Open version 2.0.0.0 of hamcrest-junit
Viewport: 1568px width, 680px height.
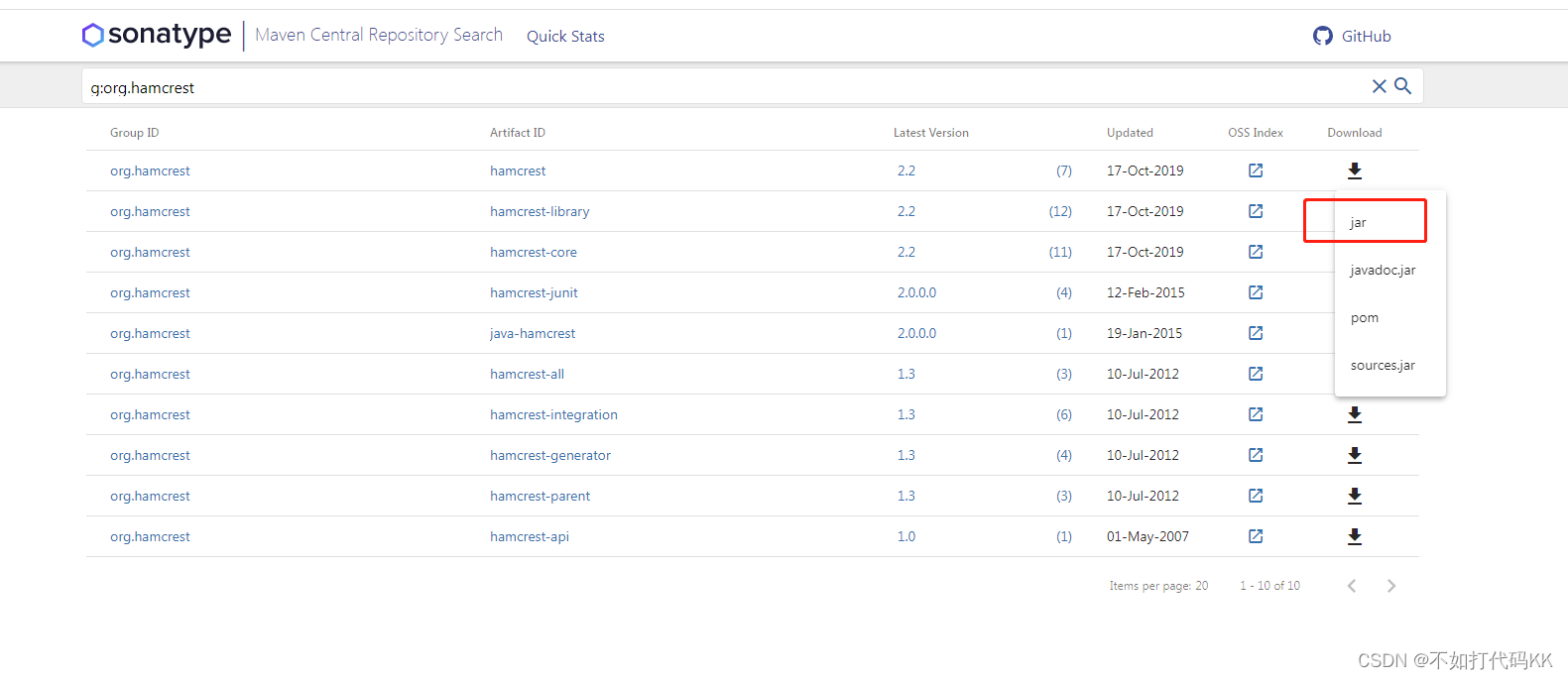tap(916, 292)
